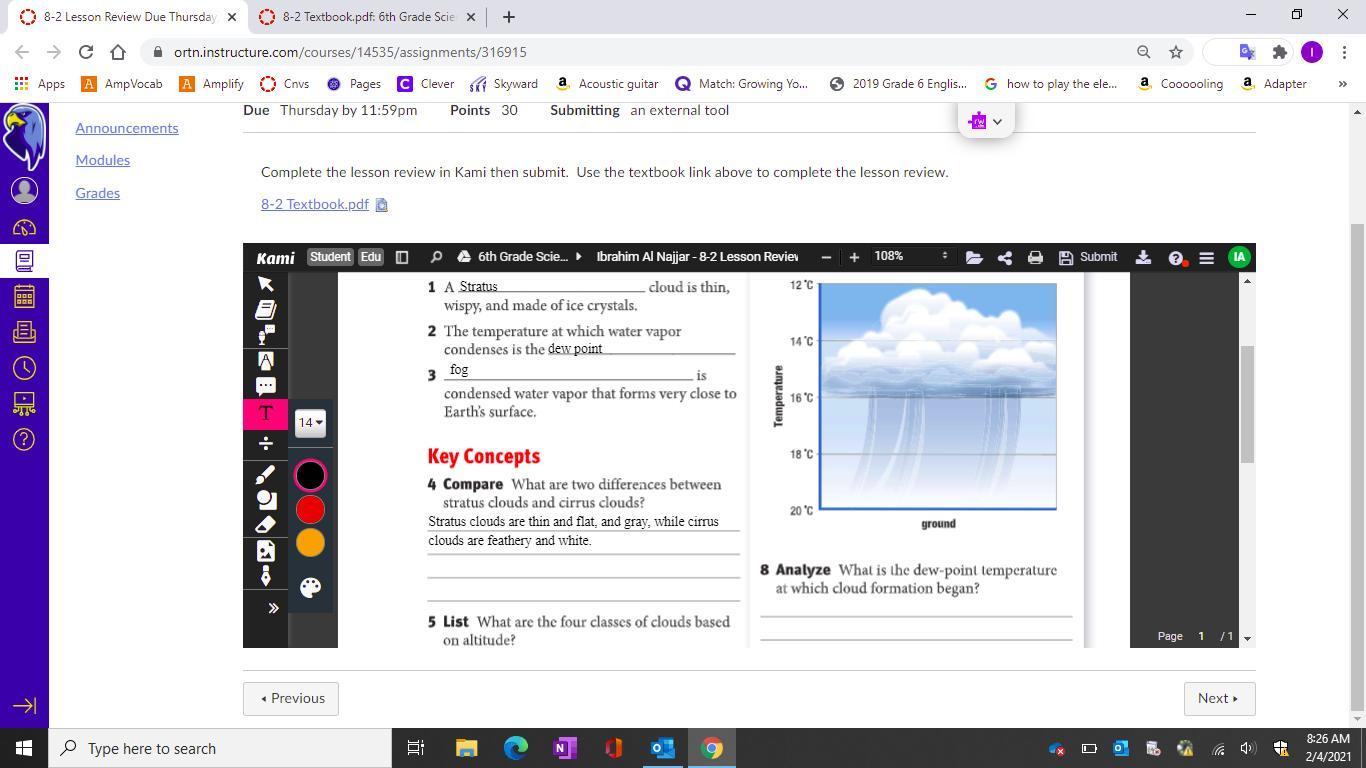Select the Kami arrow select tool

point(265,284)
